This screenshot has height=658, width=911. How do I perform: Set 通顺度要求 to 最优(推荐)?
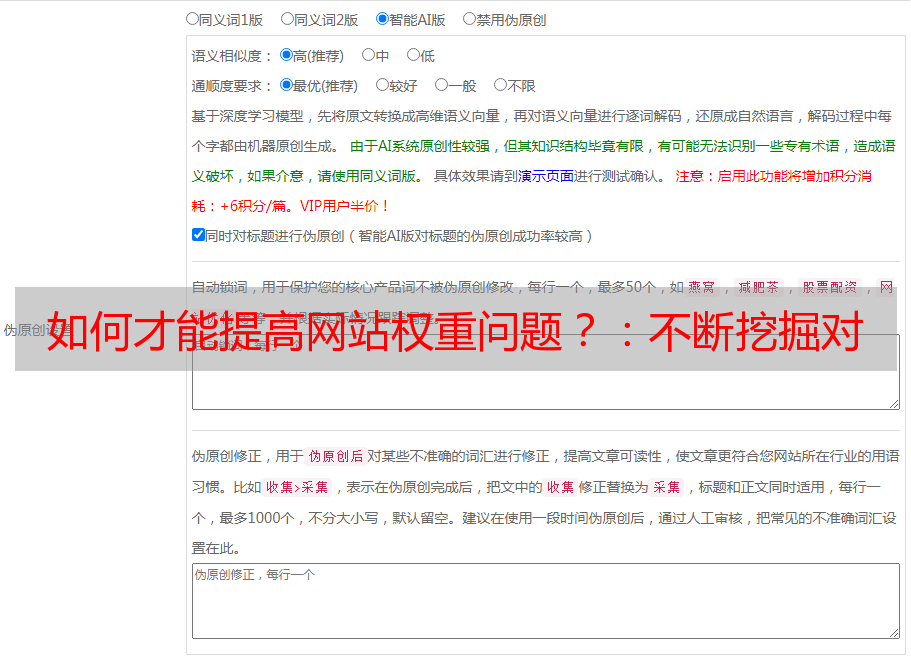pos(286,85)
